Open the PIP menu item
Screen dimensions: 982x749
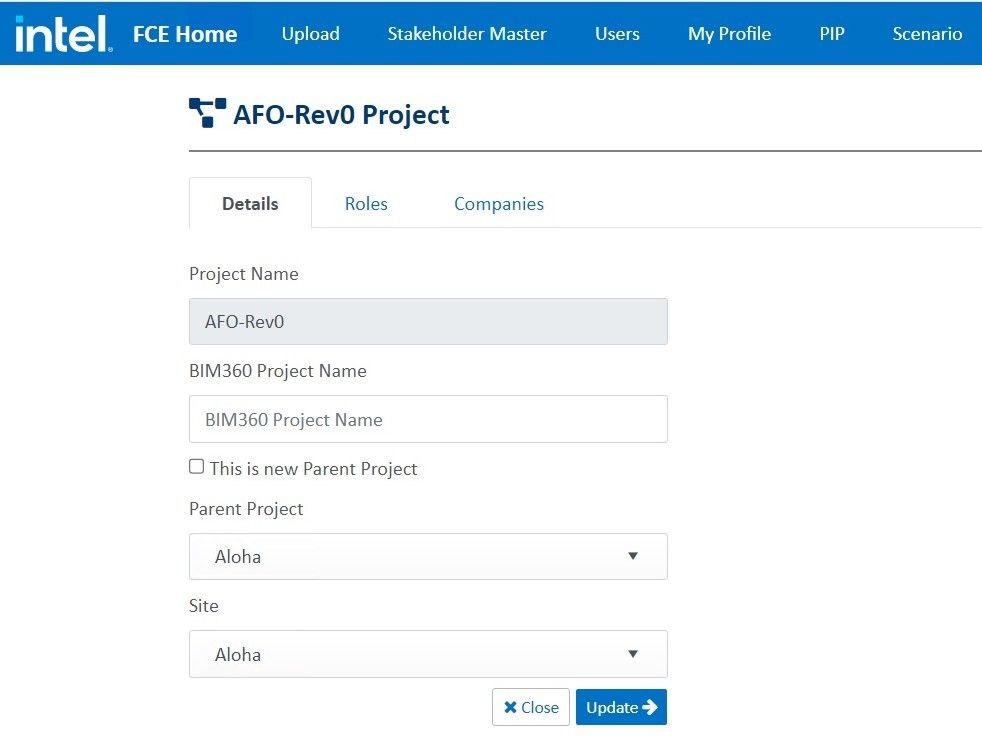[832, 34]
